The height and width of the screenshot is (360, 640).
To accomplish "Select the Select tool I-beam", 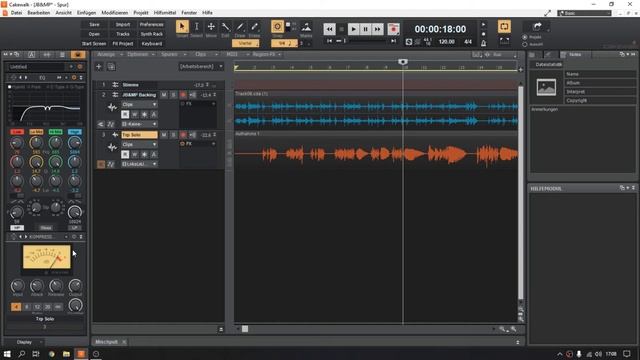I will [x=196, y=27].
